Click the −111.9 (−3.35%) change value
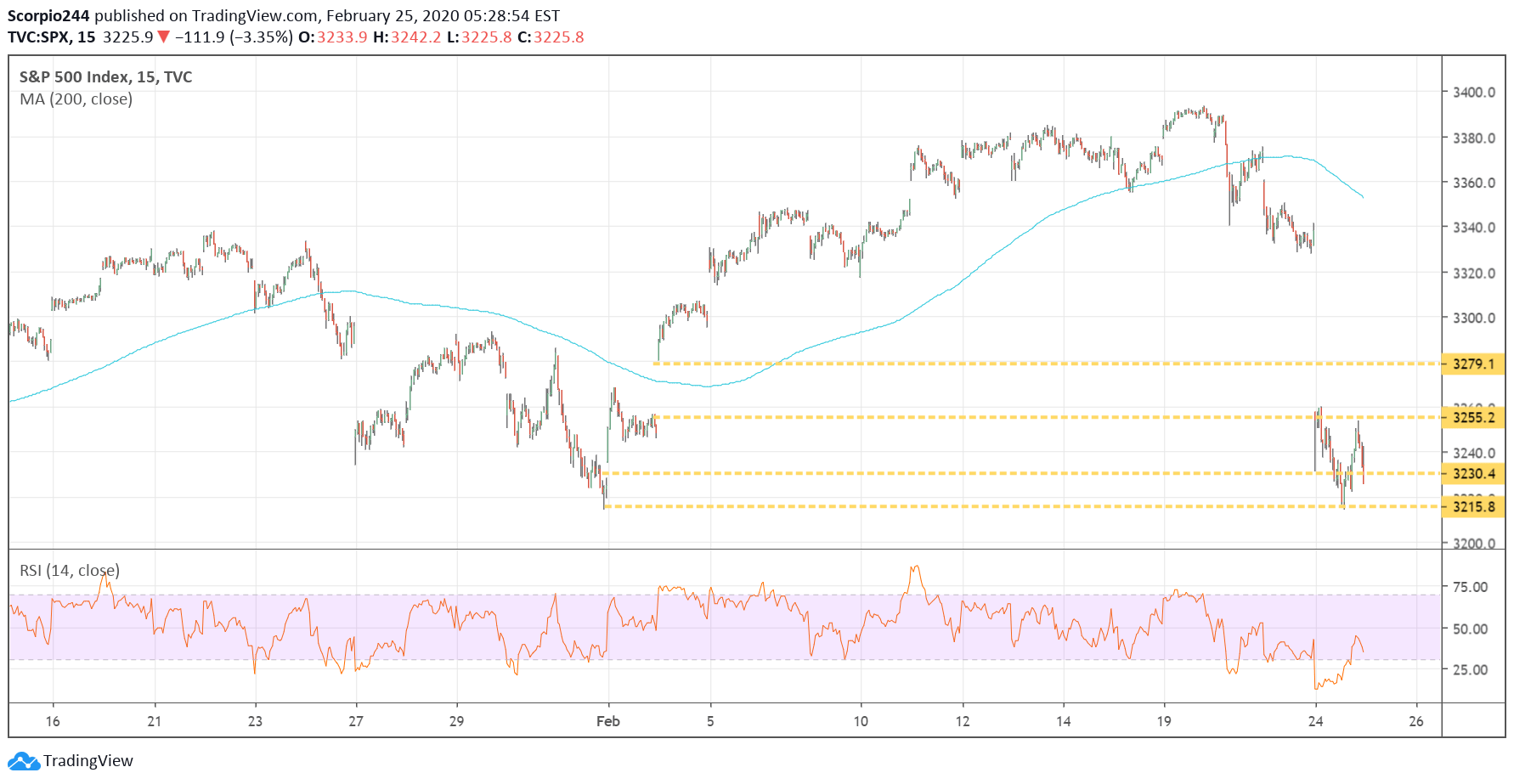Image resolution: width=1514 pixels, height=784 pixels. pos(234,37)
